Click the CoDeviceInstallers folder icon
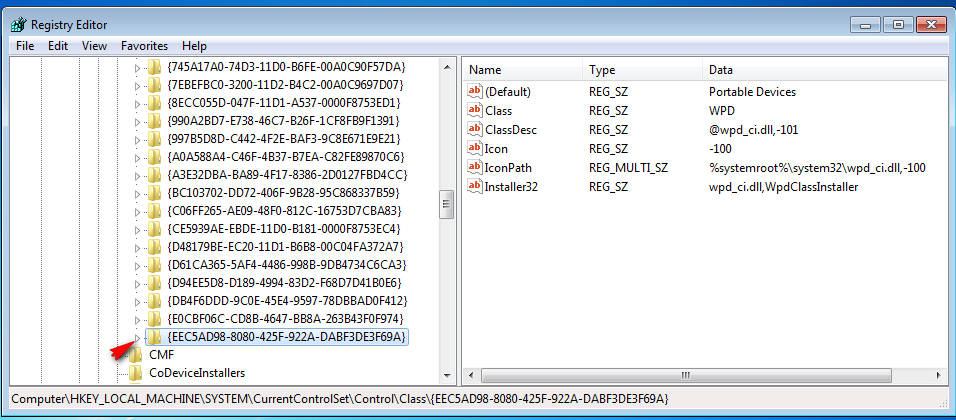 click(137, 372)
